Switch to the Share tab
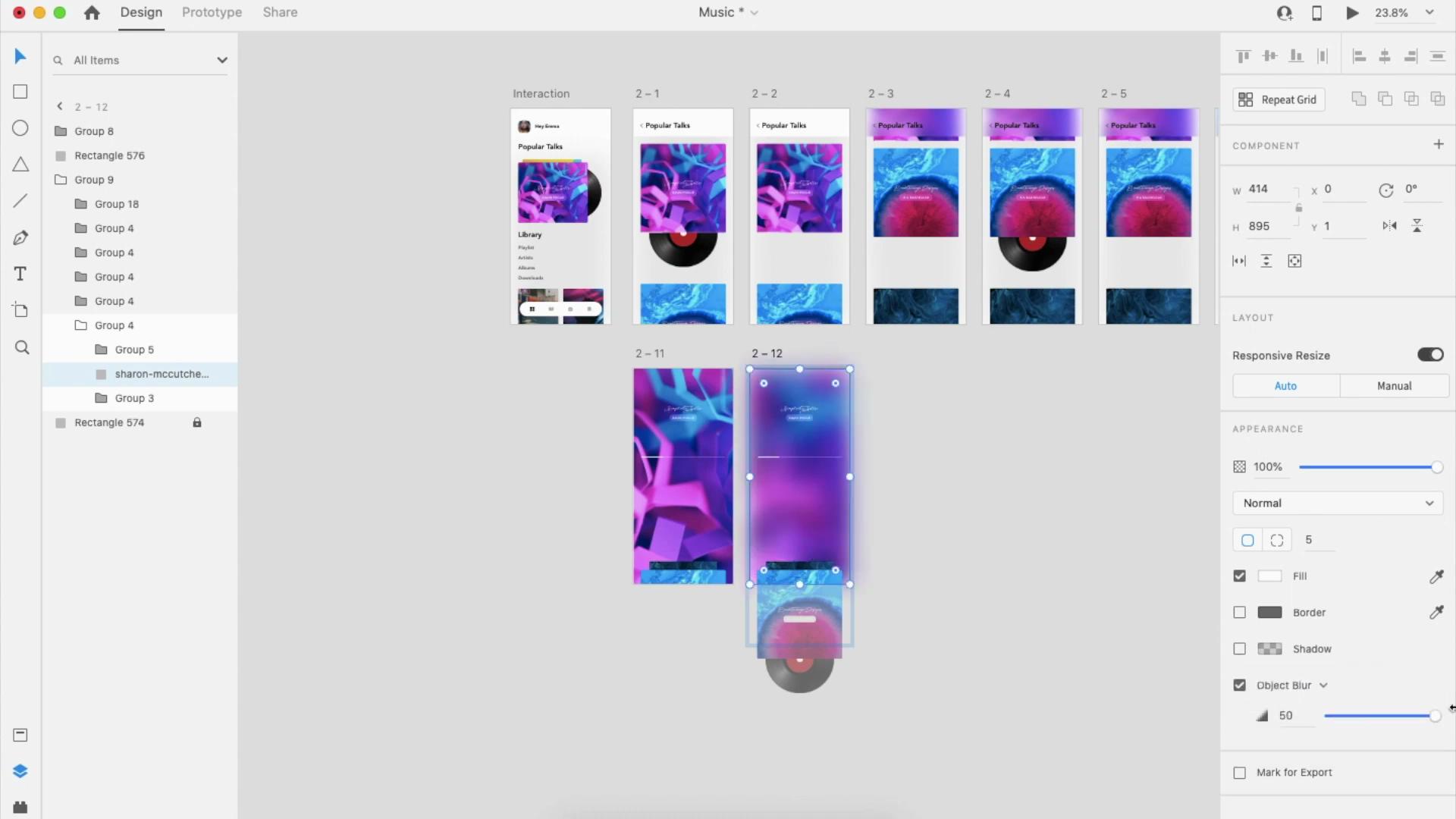 280,12
